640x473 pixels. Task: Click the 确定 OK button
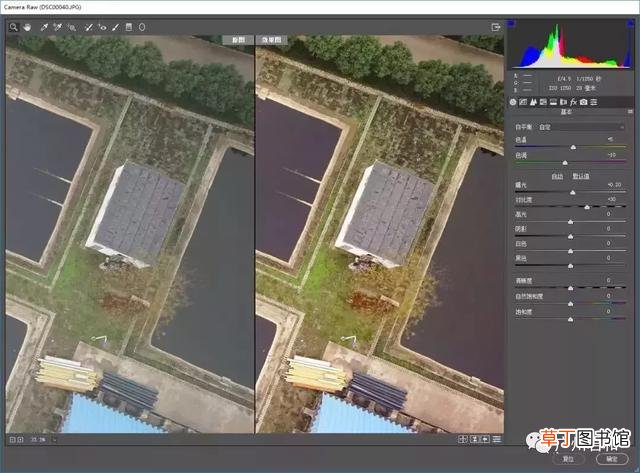click(x=612, y=459)
